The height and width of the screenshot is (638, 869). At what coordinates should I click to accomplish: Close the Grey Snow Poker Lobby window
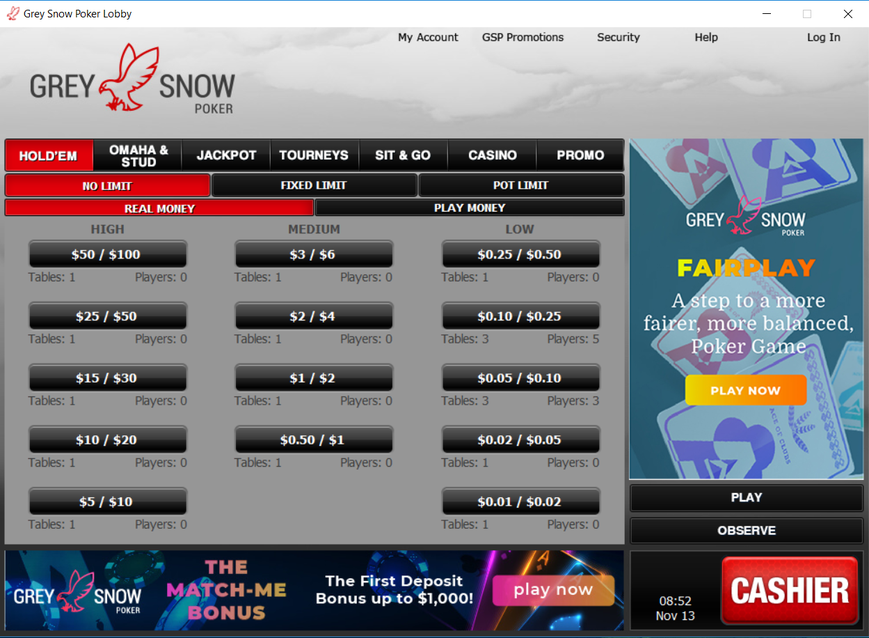click(848, 14)
